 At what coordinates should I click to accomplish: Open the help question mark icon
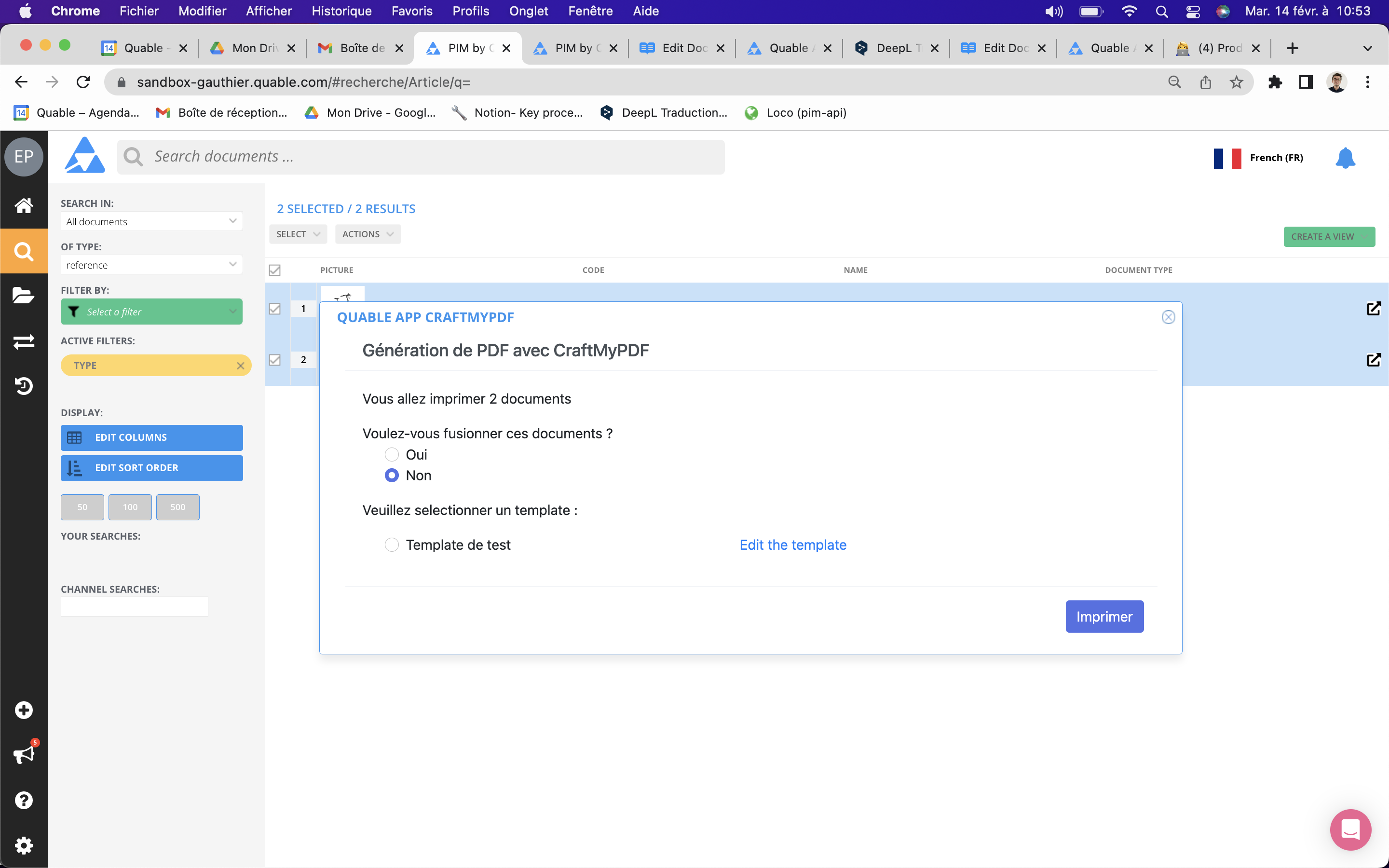(24, 800)
